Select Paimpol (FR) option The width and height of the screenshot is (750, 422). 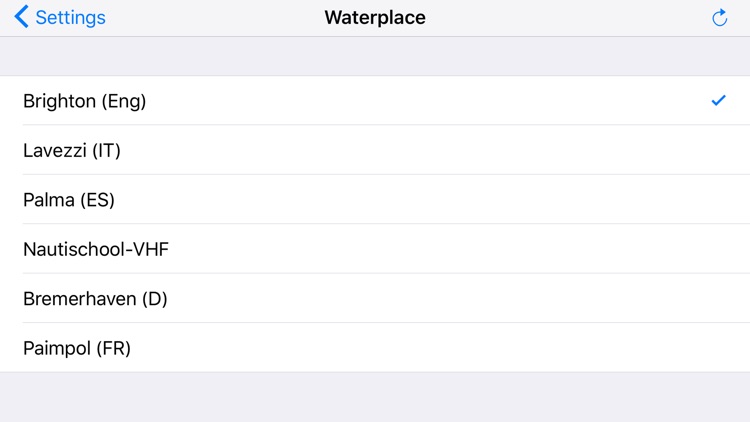coord(375,347)
